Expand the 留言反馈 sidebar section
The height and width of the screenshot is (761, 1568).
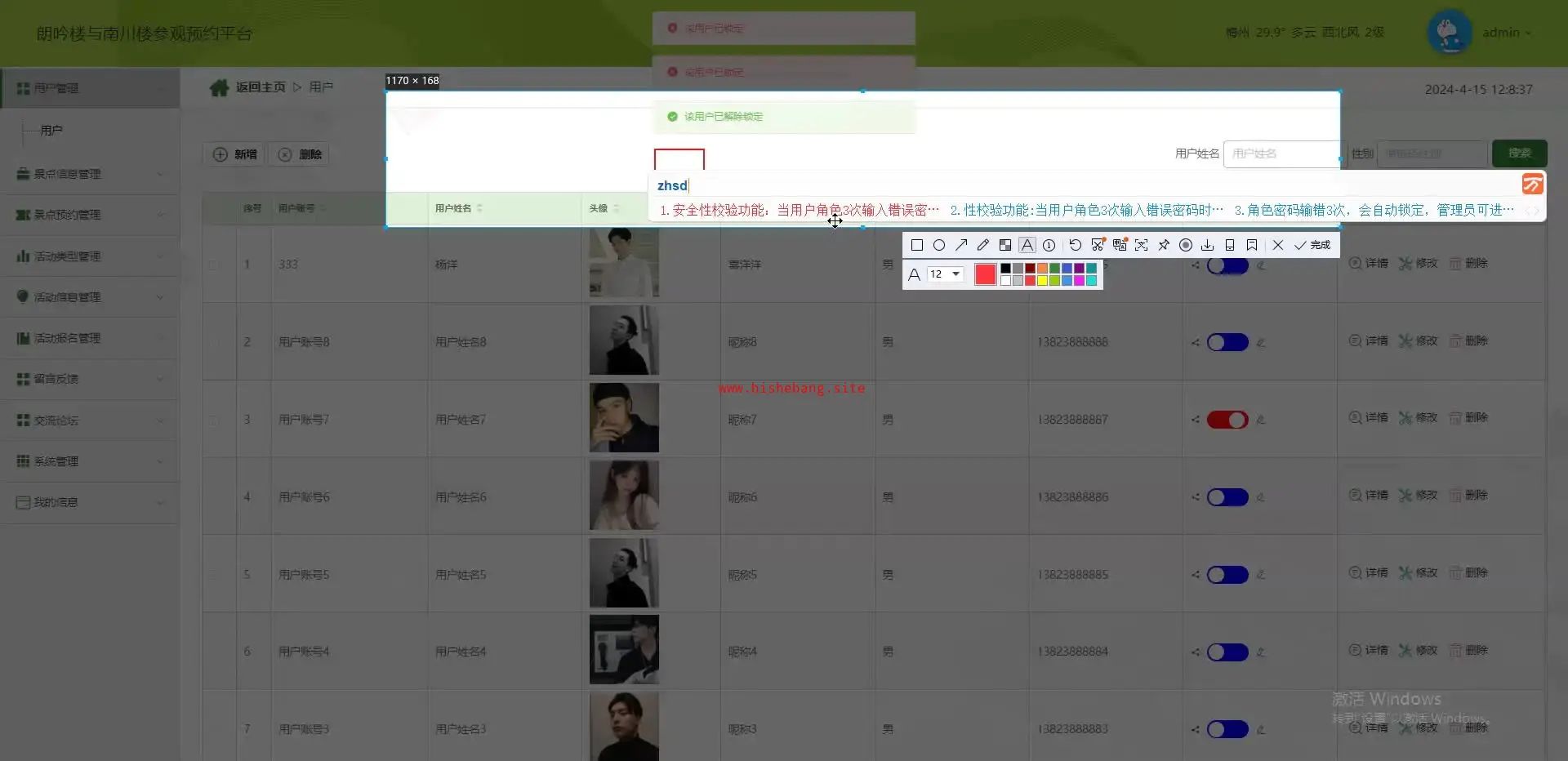coord(90,379)
